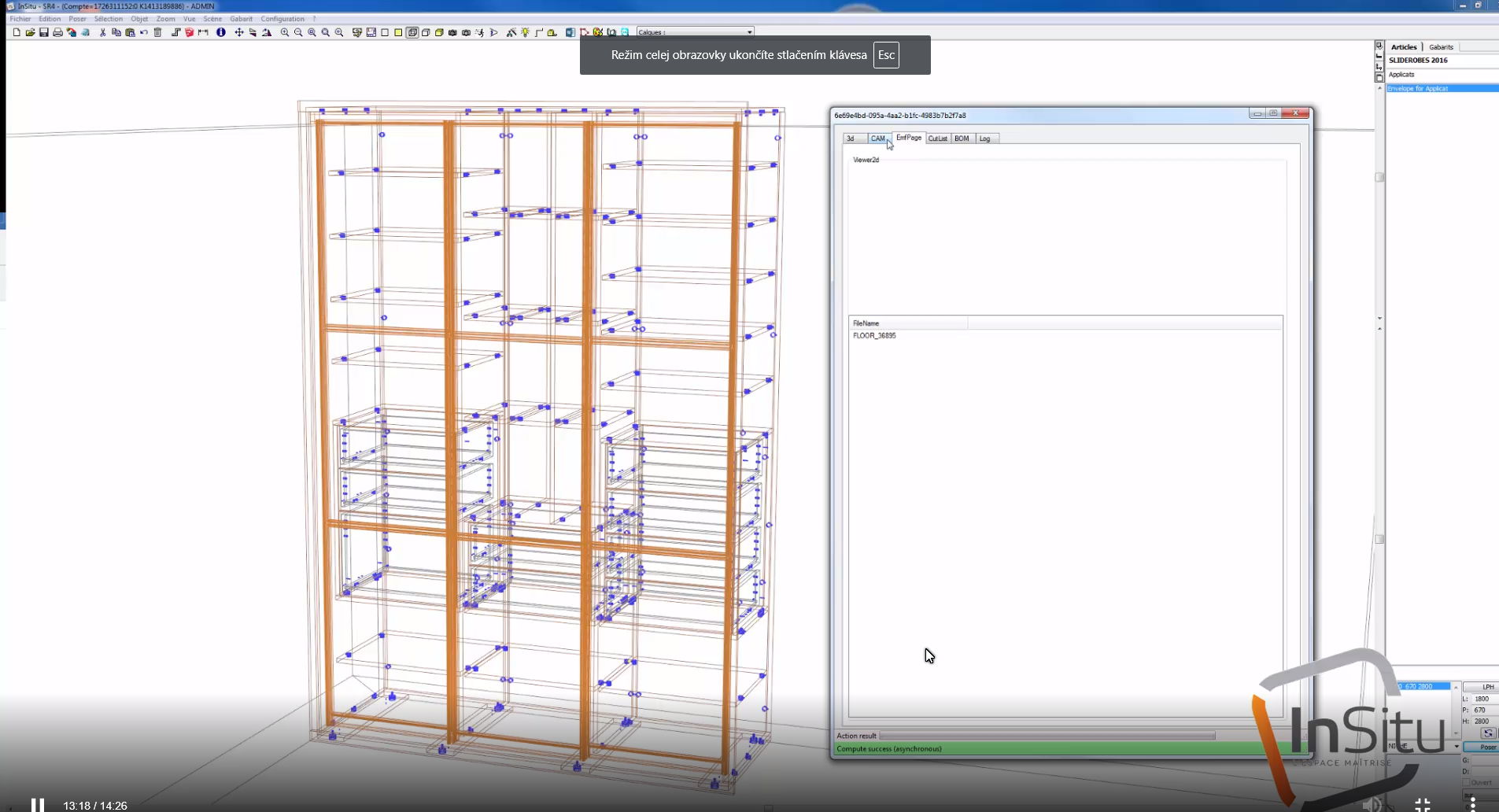Screen dimensions: 1499x812
Task: Click the Zoom in magnifier icon
Action: 284,32
